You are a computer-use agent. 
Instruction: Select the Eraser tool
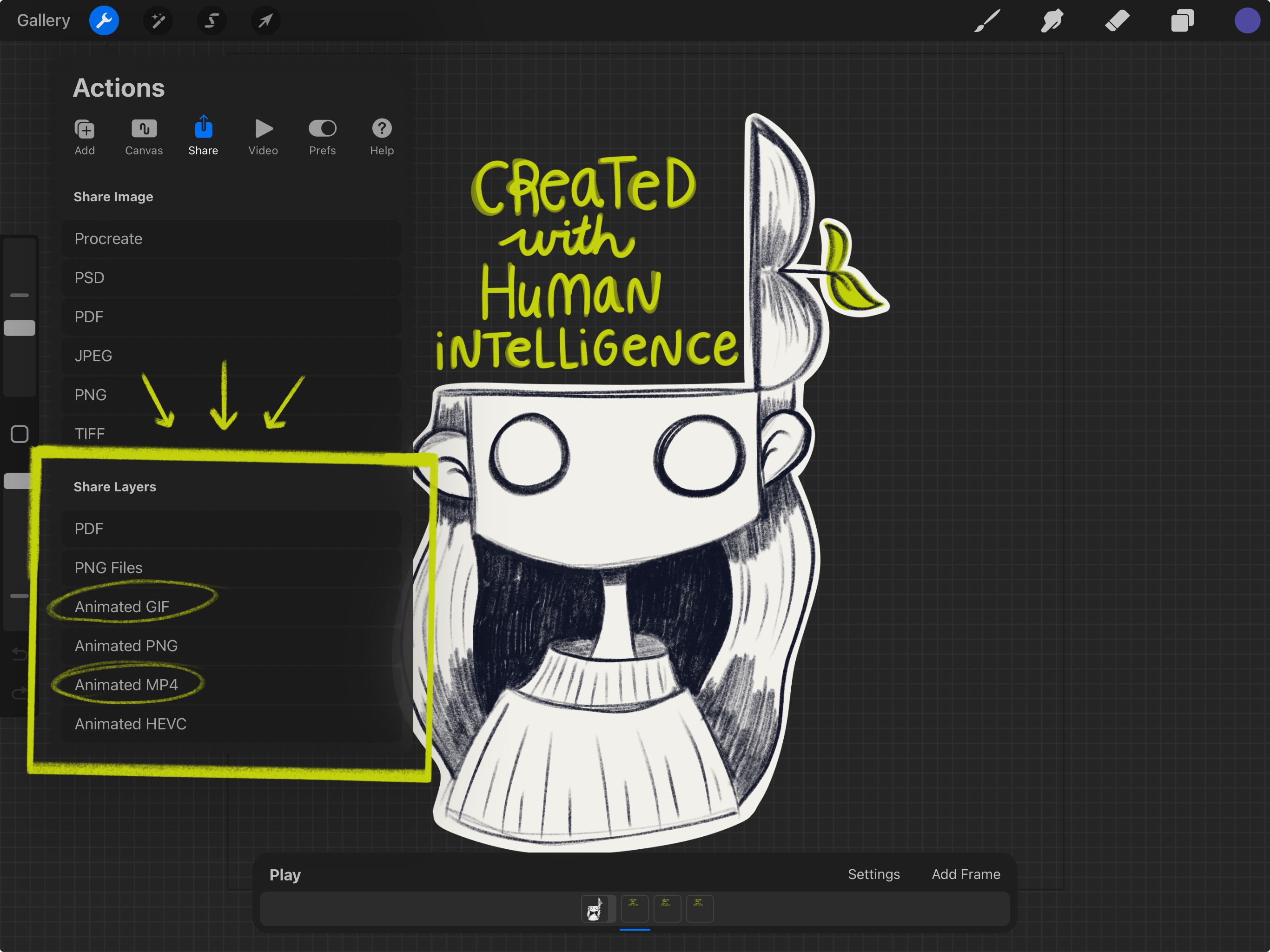pos(1116,20)
